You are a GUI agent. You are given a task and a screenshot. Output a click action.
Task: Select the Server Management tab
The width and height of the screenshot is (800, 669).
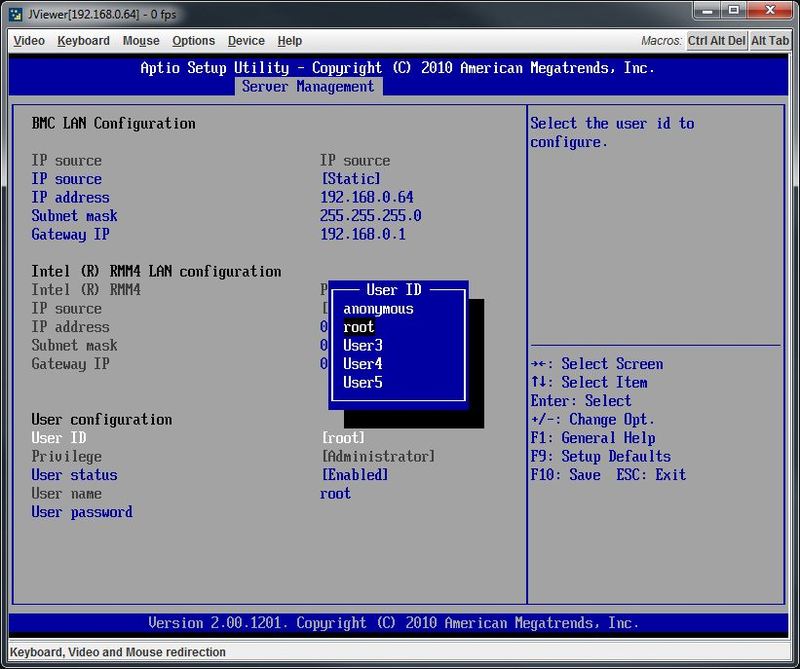point(308,86)
